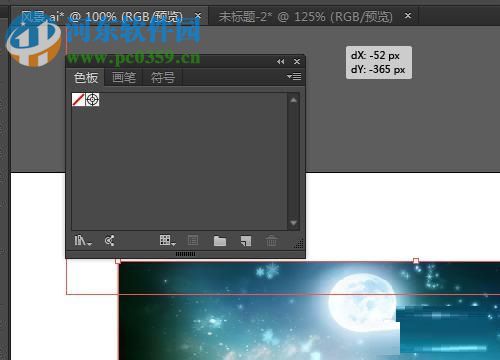
Task: Select the None swatch with red slash
Action: pos(78,100)
